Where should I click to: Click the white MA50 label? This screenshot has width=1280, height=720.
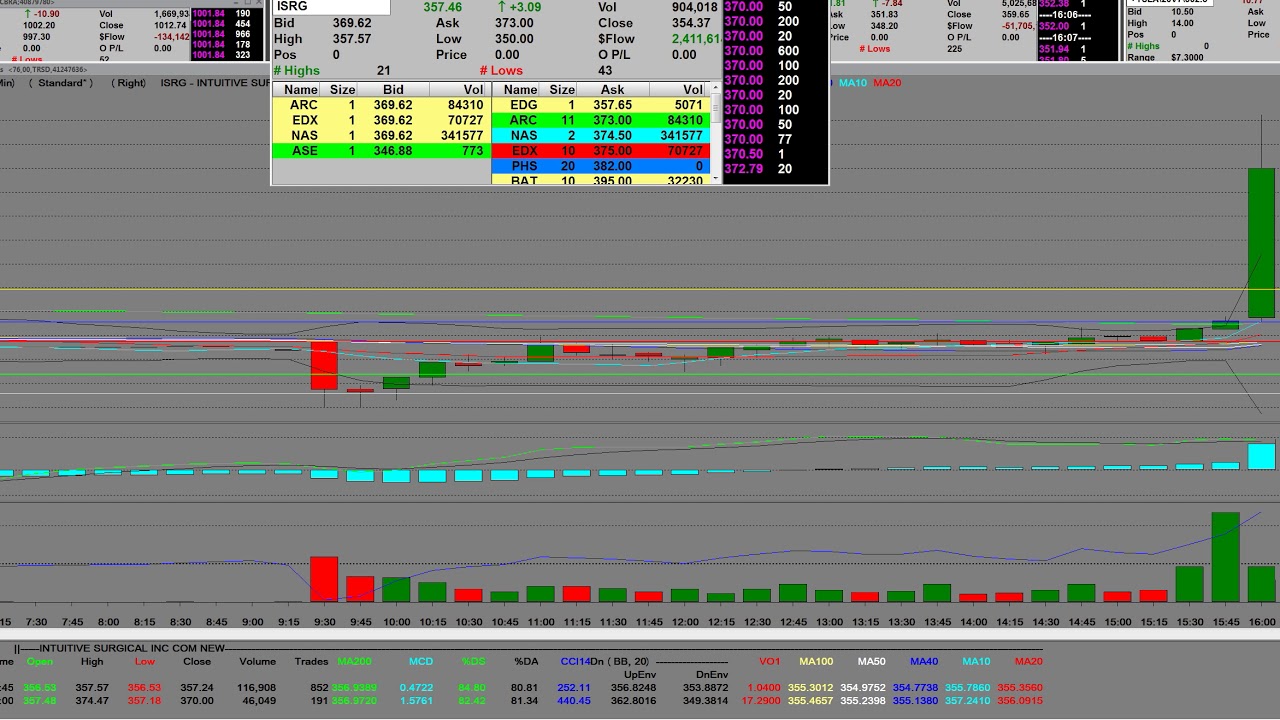(x=871, y=661)
